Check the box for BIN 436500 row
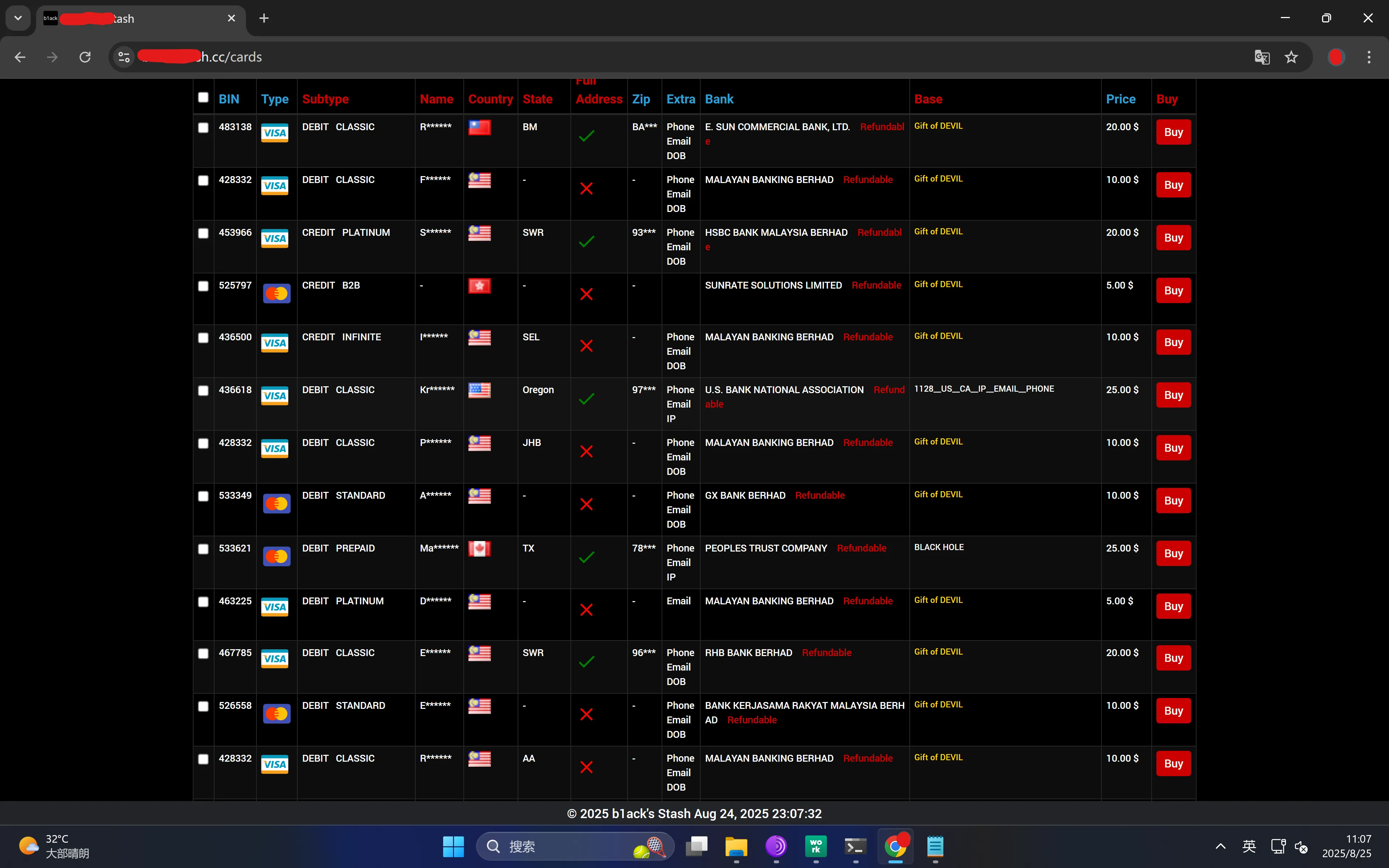Viewport: 1389px width, 868px height. 203,337
